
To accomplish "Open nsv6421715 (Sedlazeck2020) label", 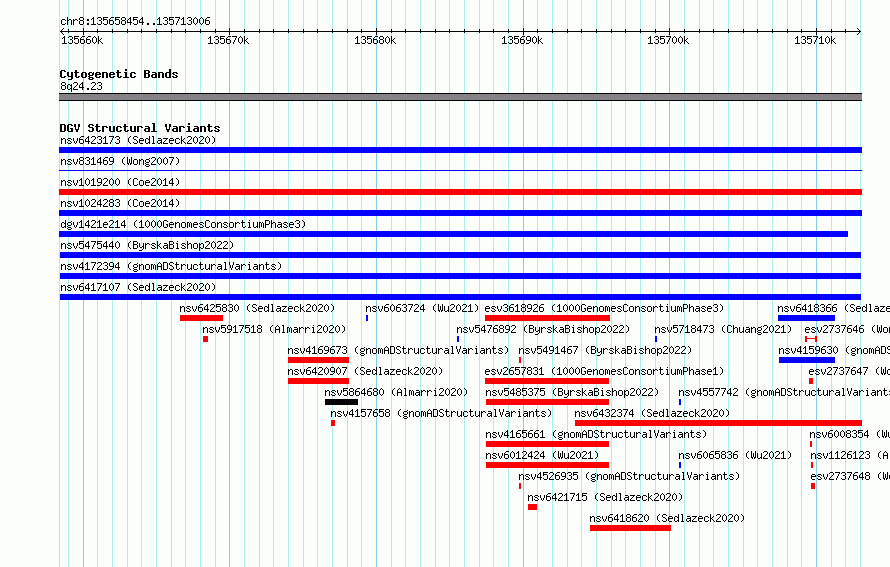I will click(x=605, y=497).
